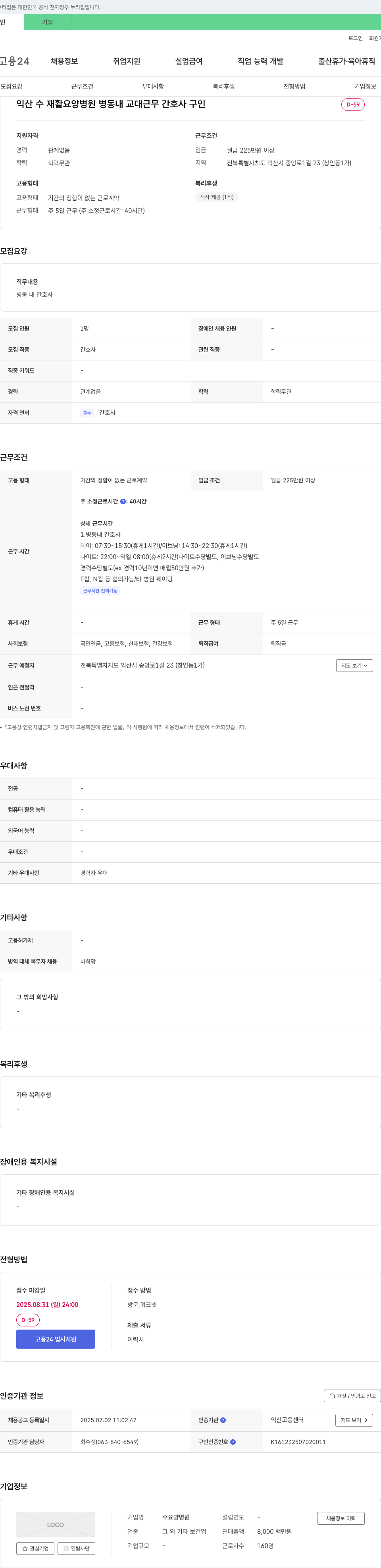Click the certification number K161232507020011

click(x=298, y=1442)
